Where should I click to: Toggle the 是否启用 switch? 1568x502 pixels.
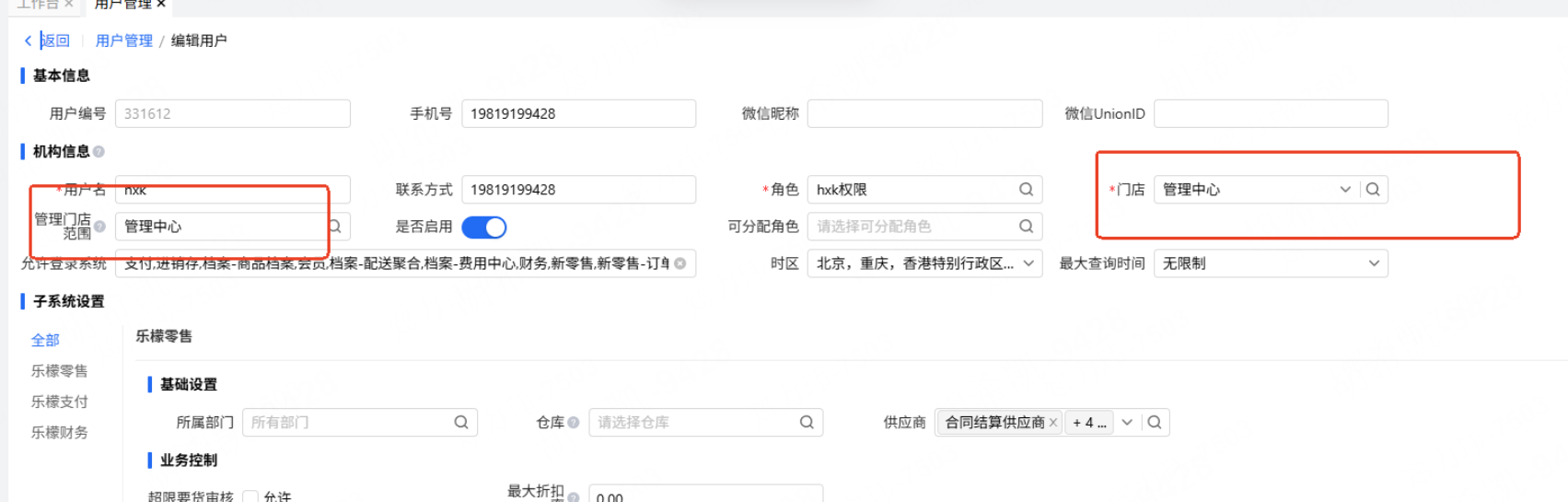coord(483,227)
